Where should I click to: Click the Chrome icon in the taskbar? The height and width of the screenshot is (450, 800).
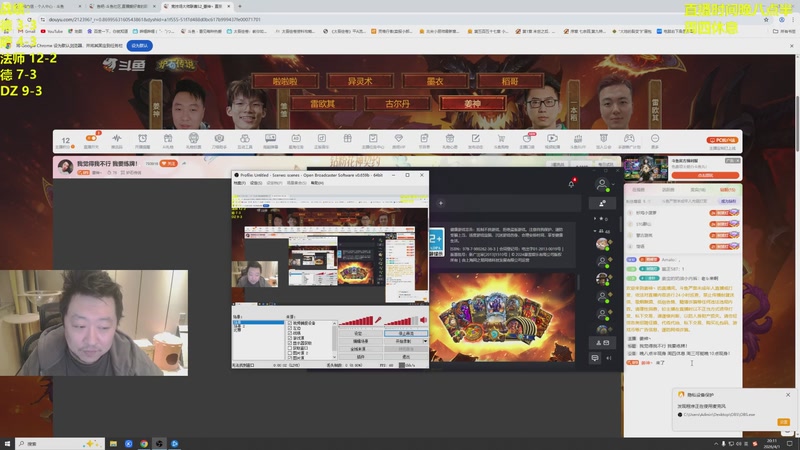144,444
